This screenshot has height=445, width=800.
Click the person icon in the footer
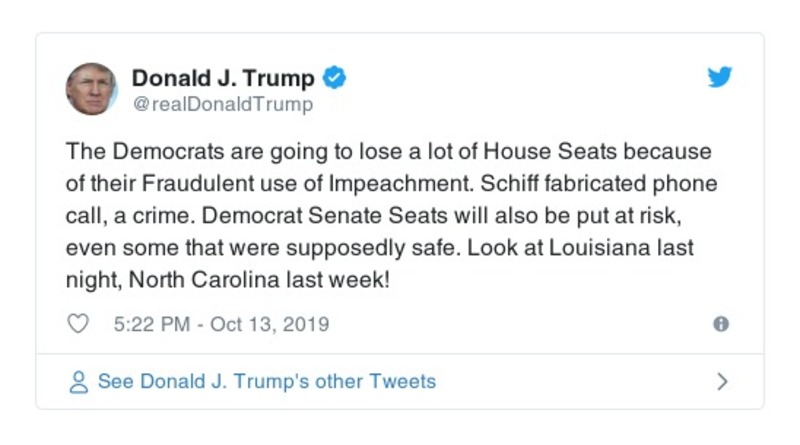click(x=78, y=382)
